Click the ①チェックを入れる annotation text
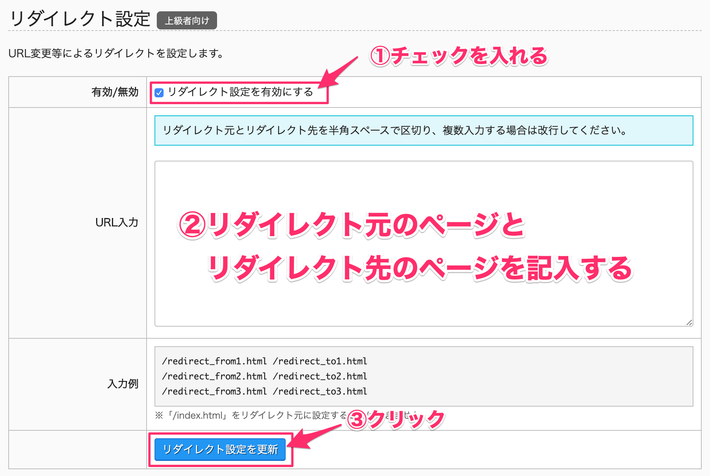This screenshot has width=710, height=476. [x=460, y=56]
